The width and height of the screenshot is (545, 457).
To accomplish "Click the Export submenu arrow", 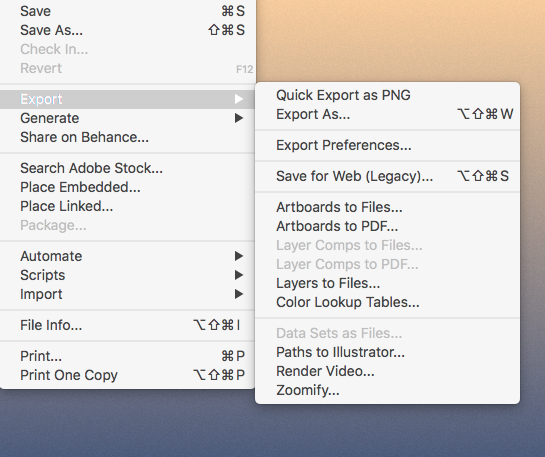I will (239, 99).
